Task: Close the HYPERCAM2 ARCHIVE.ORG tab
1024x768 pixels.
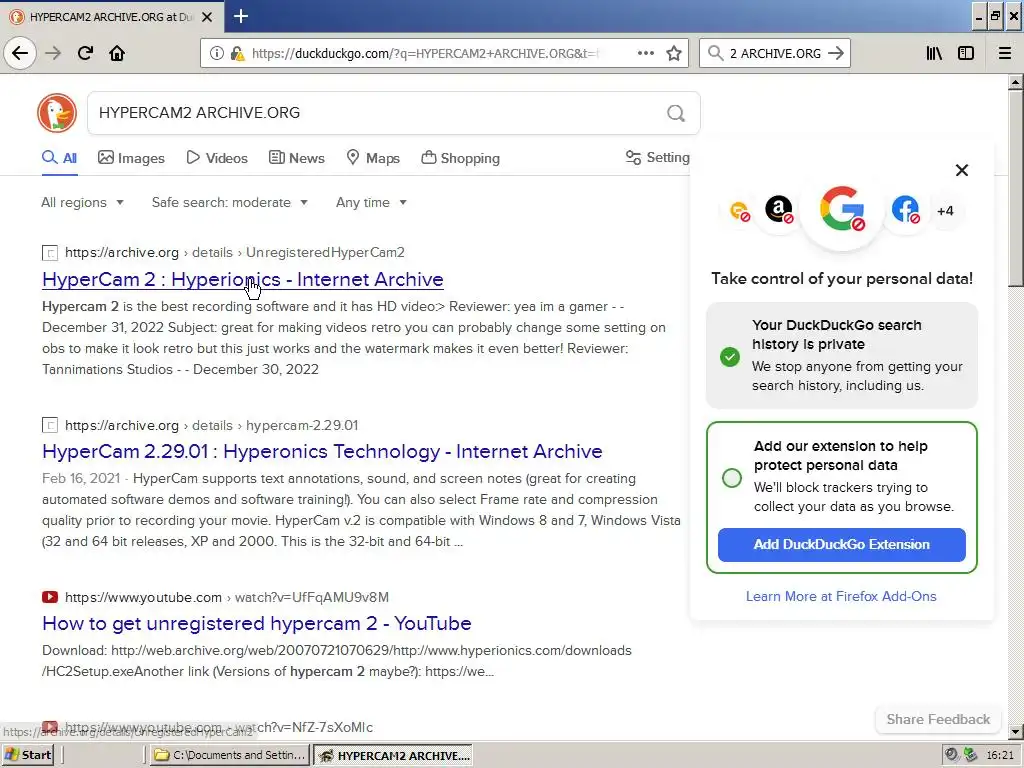Action: point(207,17)
